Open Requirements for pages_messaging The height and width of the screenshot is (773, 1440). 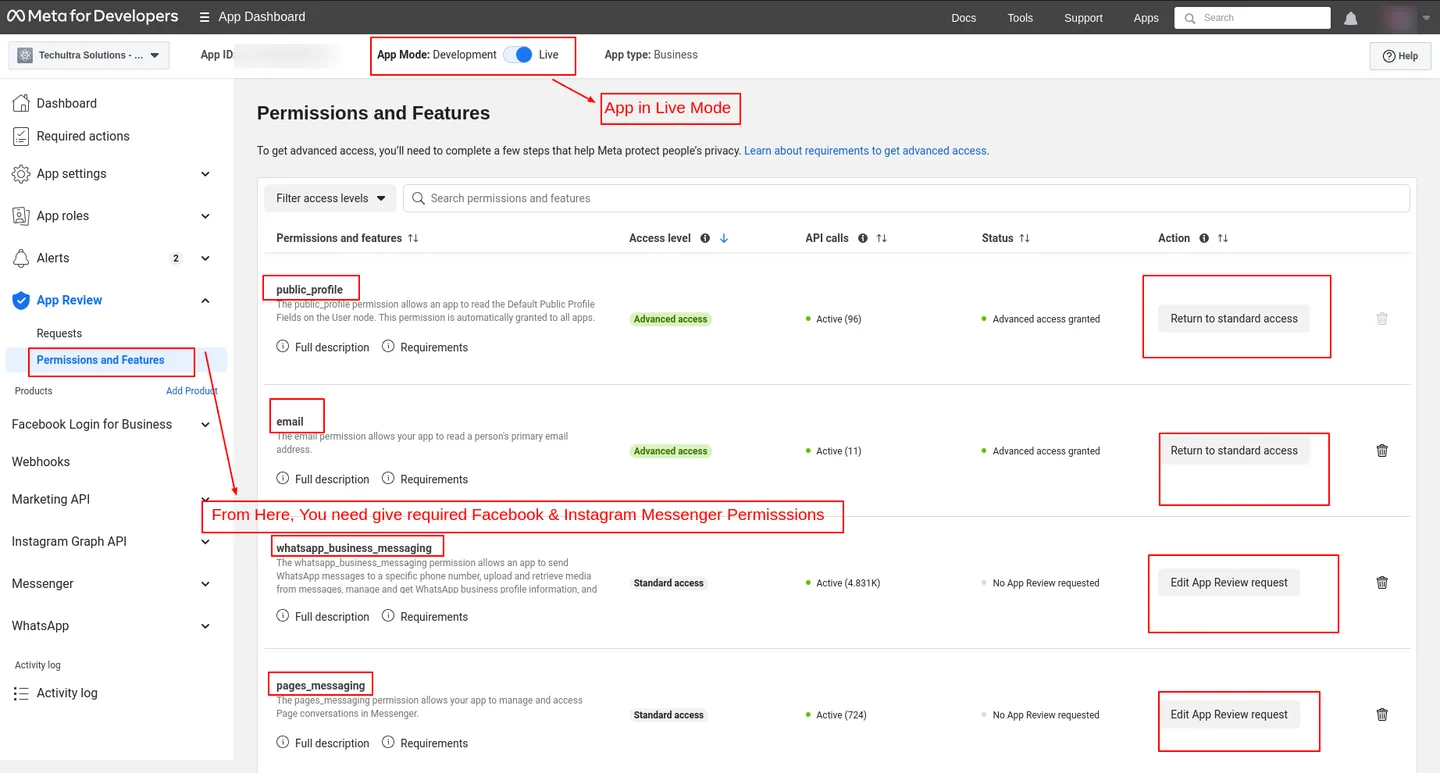[x=425, y=743]
